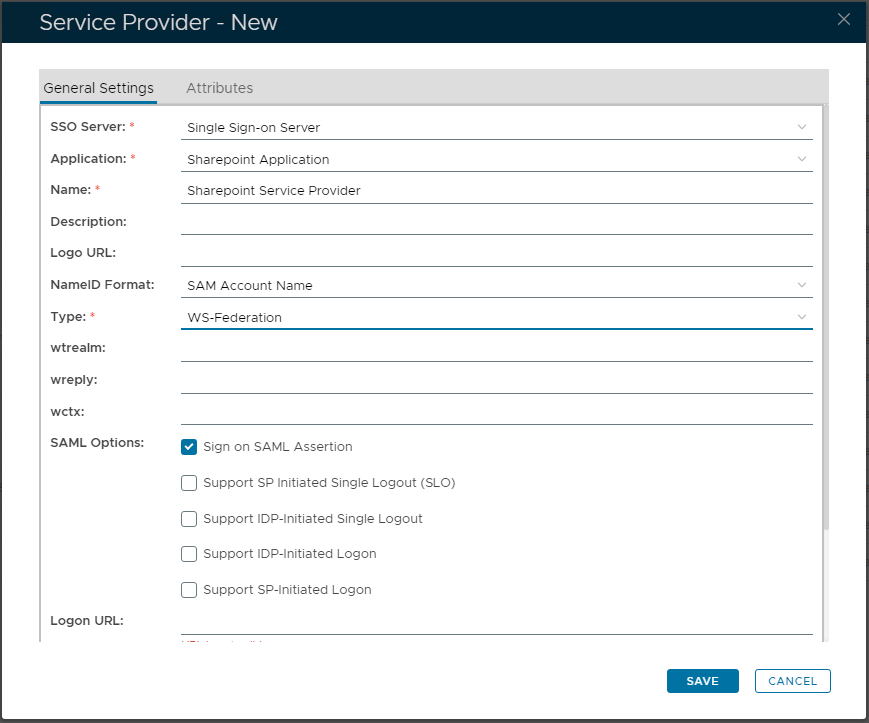
Task: Focus the wreply text field
Action: 496,381
